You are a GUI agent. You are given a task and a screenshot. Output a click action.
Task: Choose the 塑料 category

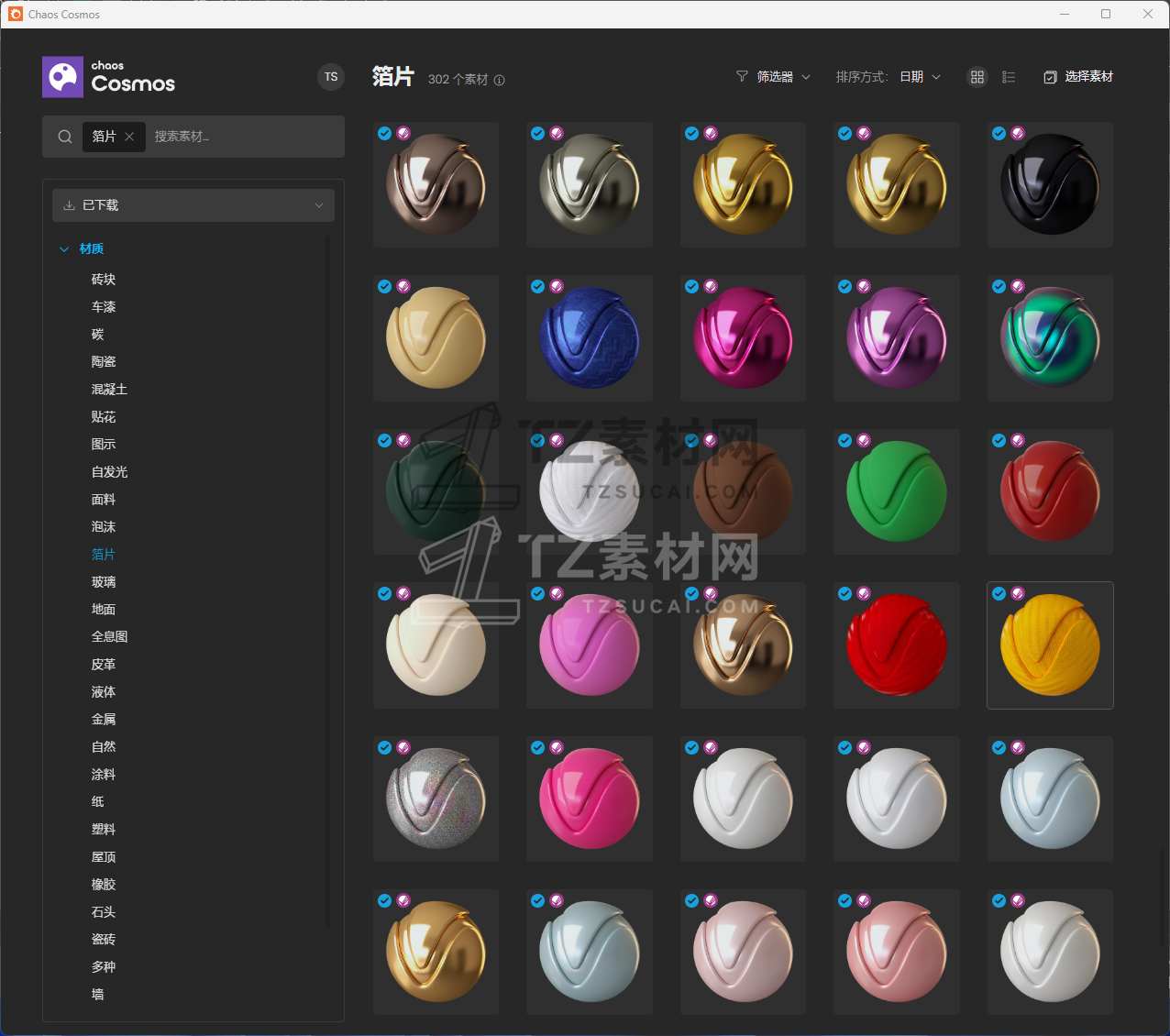(x=104, y=830)
